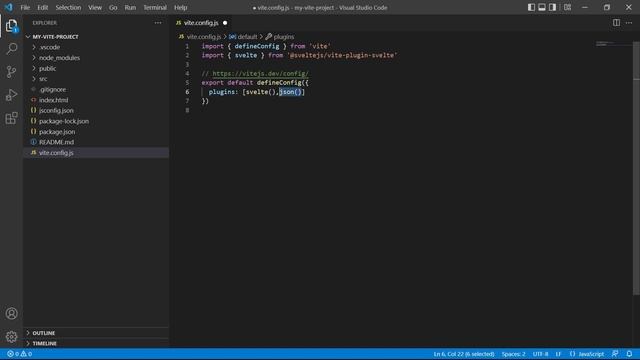Open README.md file

(x=96, y=142)
